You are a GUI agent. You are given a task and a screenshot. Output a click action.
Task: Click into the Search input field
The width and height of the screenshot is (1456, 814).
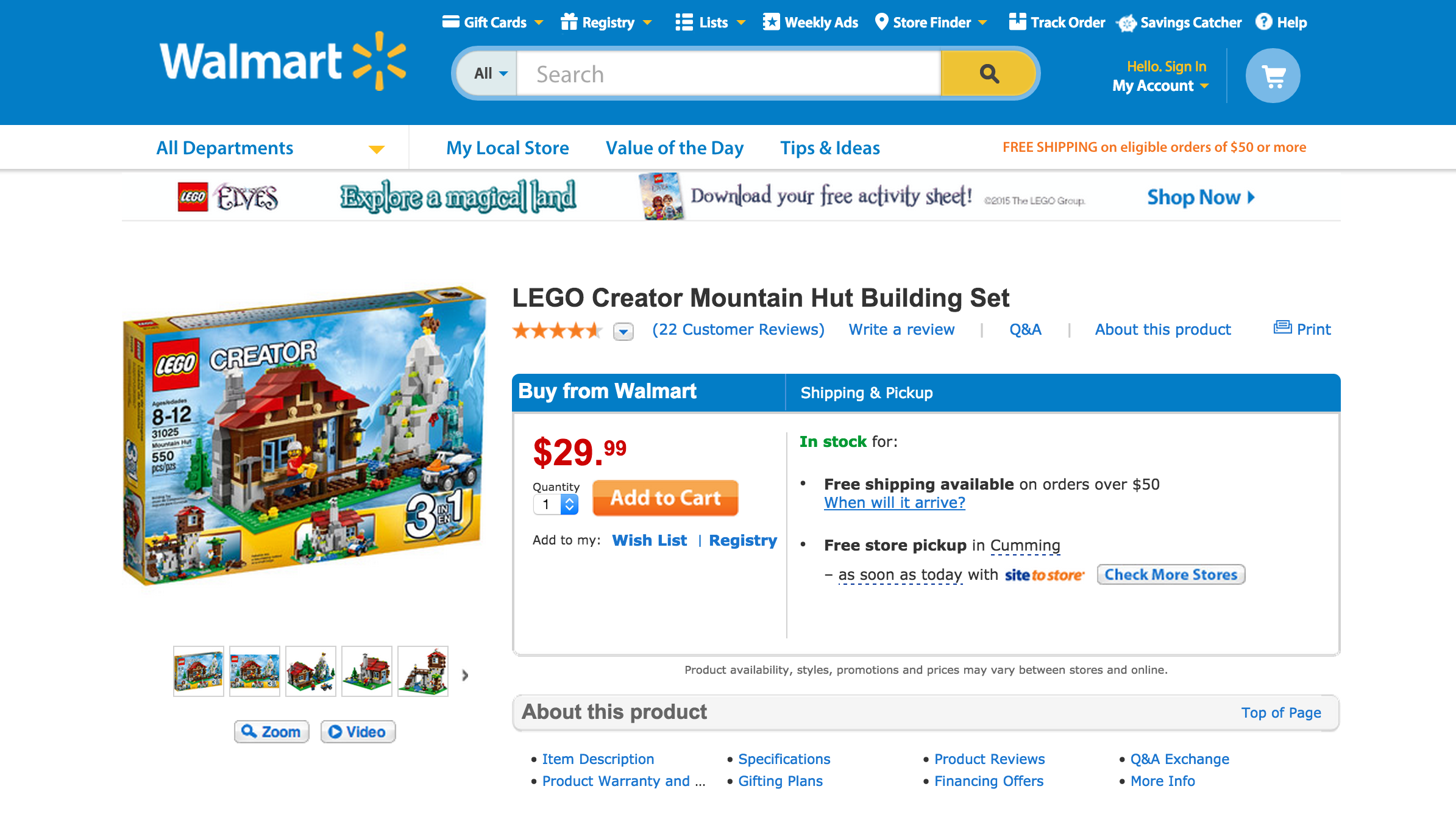(728, 74)
